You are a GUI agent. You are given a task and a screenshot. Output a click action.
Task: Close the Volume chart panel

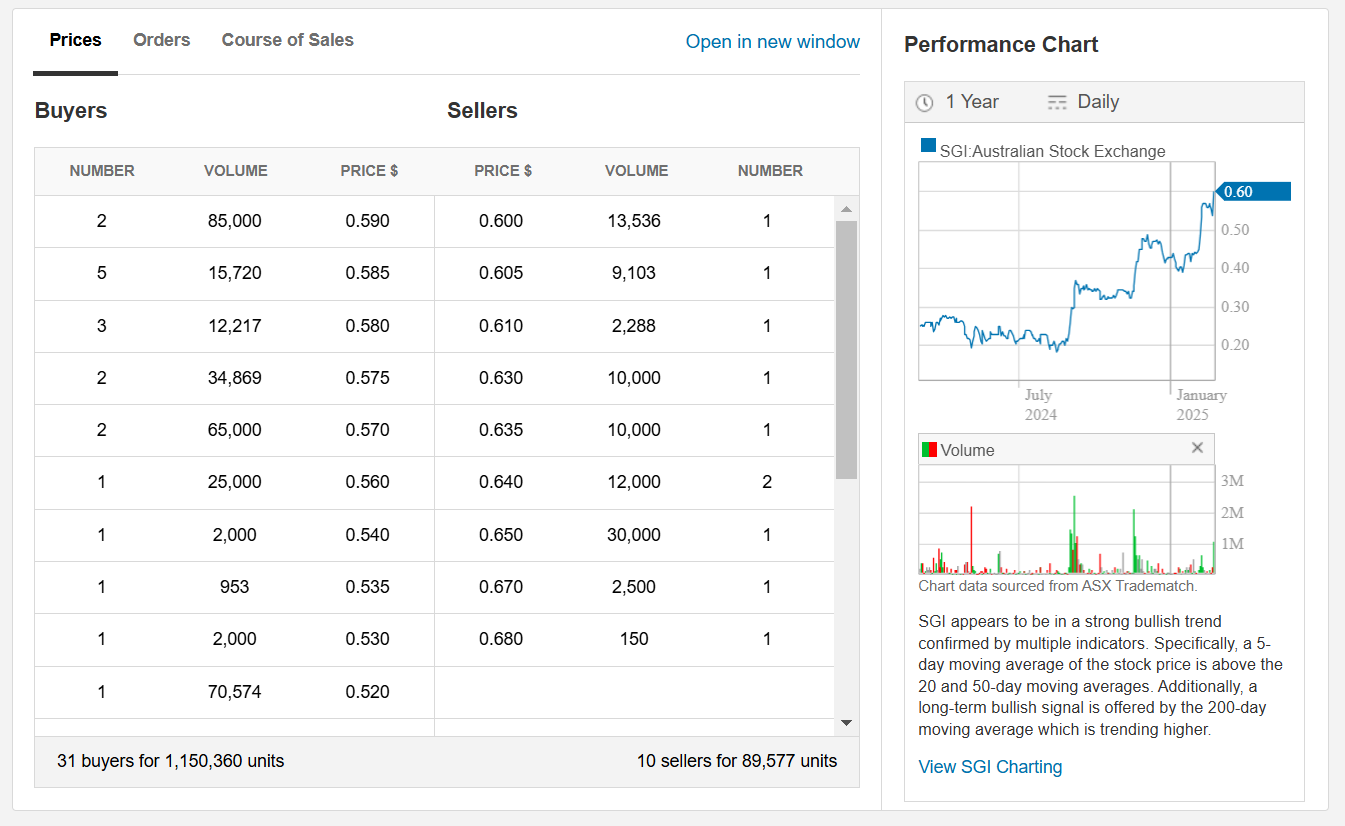tap(1197, 448)
